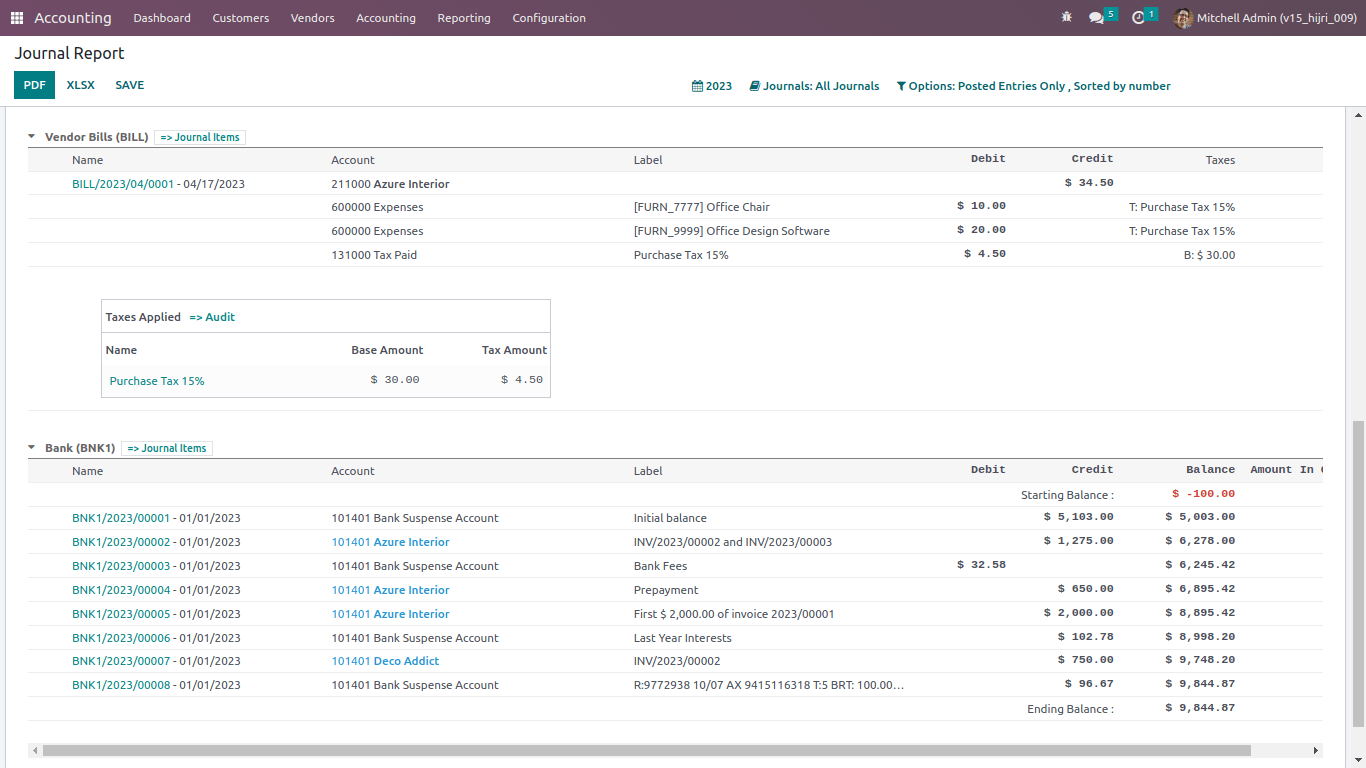
Task: Click the '[FURN_9999] Office Design Software' label
Action: [732, 231]
